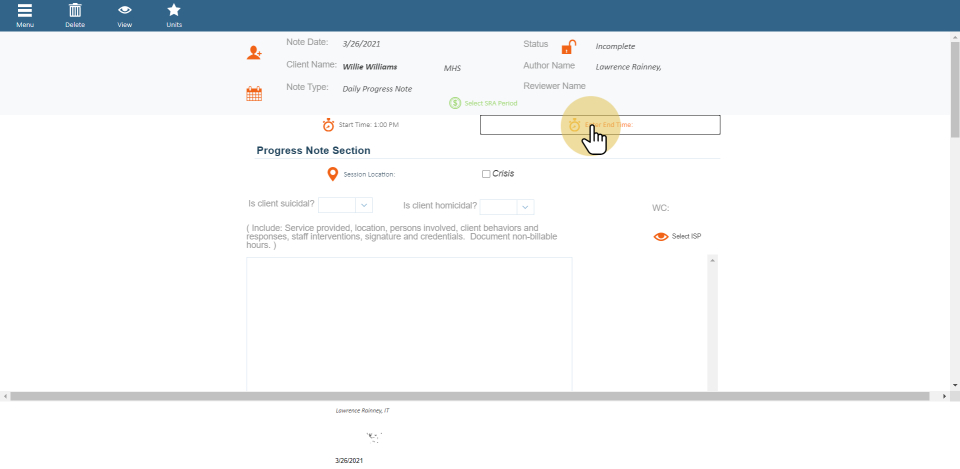Screen dimensions: 960x469
Task: Expand the 'Is client suicidal?' dropdown
Action: [364, 205]
